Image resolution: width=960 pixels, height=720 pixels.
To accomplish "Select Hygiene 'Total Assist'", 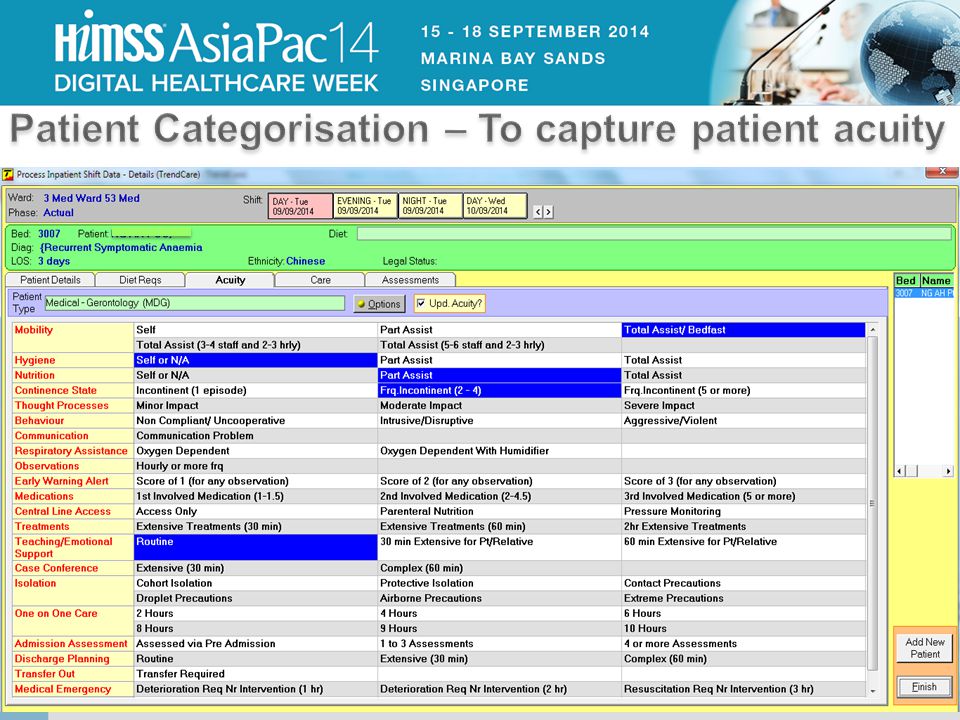I will click(x=743, y=361).
